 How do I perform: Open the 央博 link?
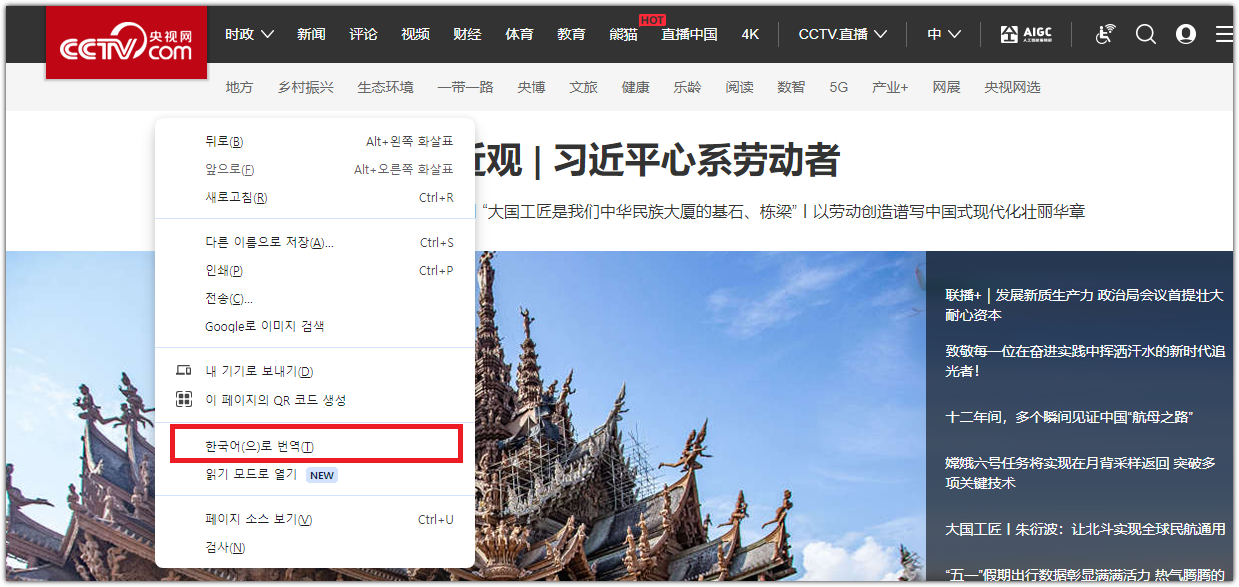531,87
